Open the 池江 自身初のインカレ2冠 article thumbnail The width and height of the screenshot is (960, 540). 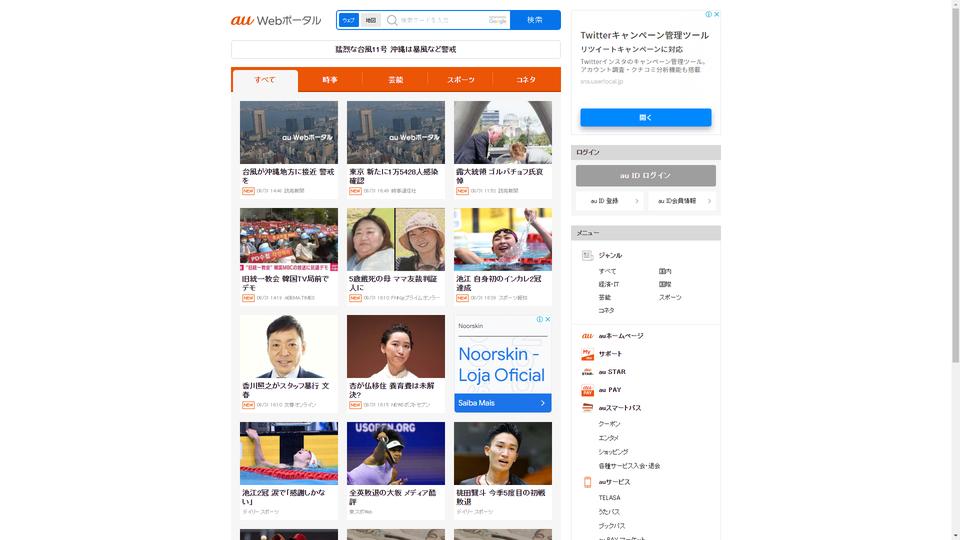pyautogui.click(x=503, y=239)
